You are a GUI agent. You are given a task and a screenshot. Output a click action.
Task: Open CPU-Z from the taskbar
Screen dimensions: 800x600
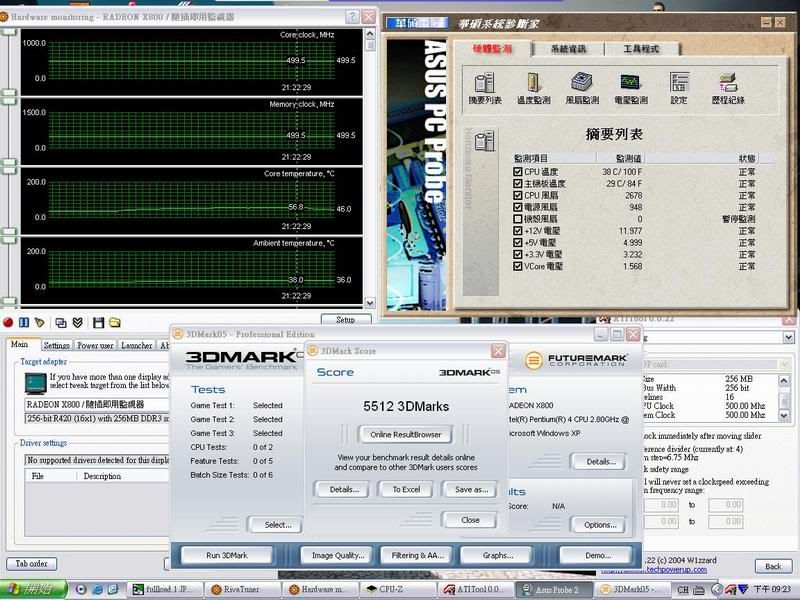pos(400,589)
